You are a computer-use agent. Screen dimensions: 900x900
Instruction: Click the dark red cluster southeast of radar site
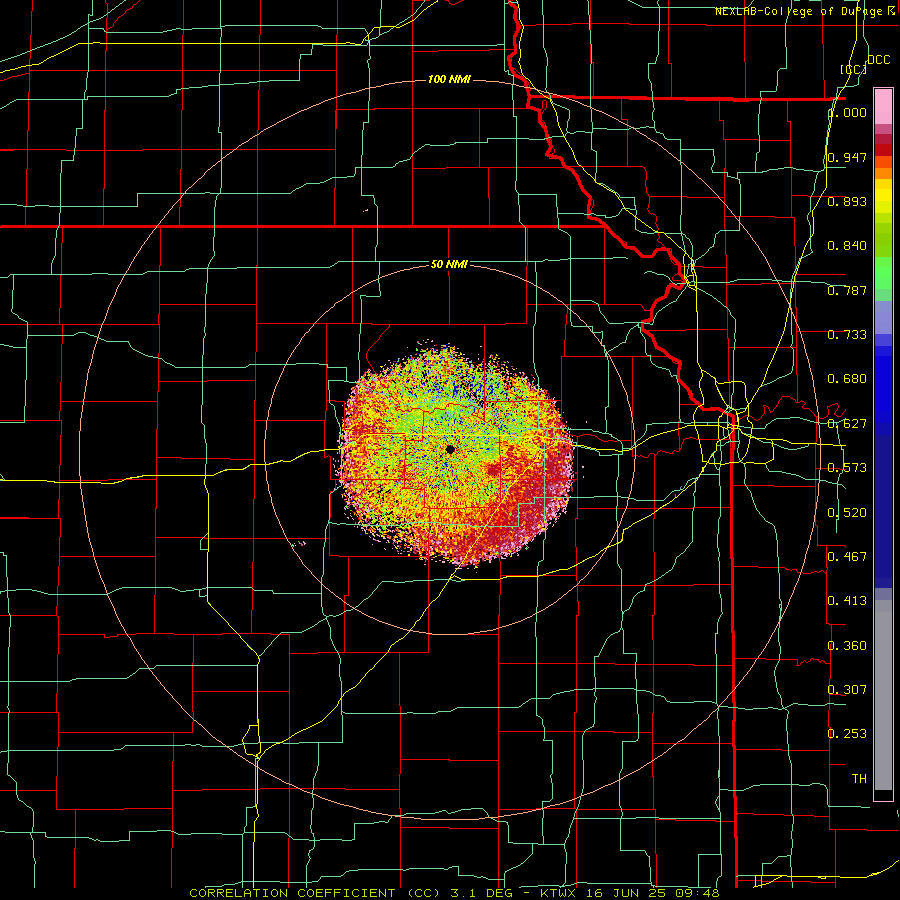click(x=493, y=471)
